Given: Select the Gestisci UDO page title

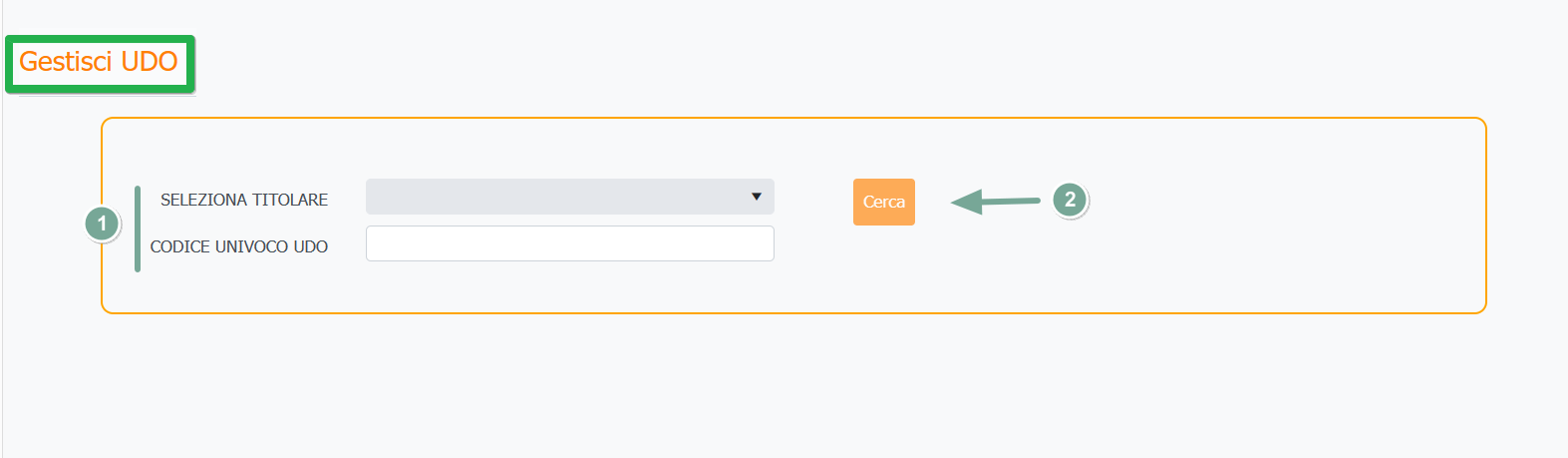Looking at the screenshot, I should point(99,62).
